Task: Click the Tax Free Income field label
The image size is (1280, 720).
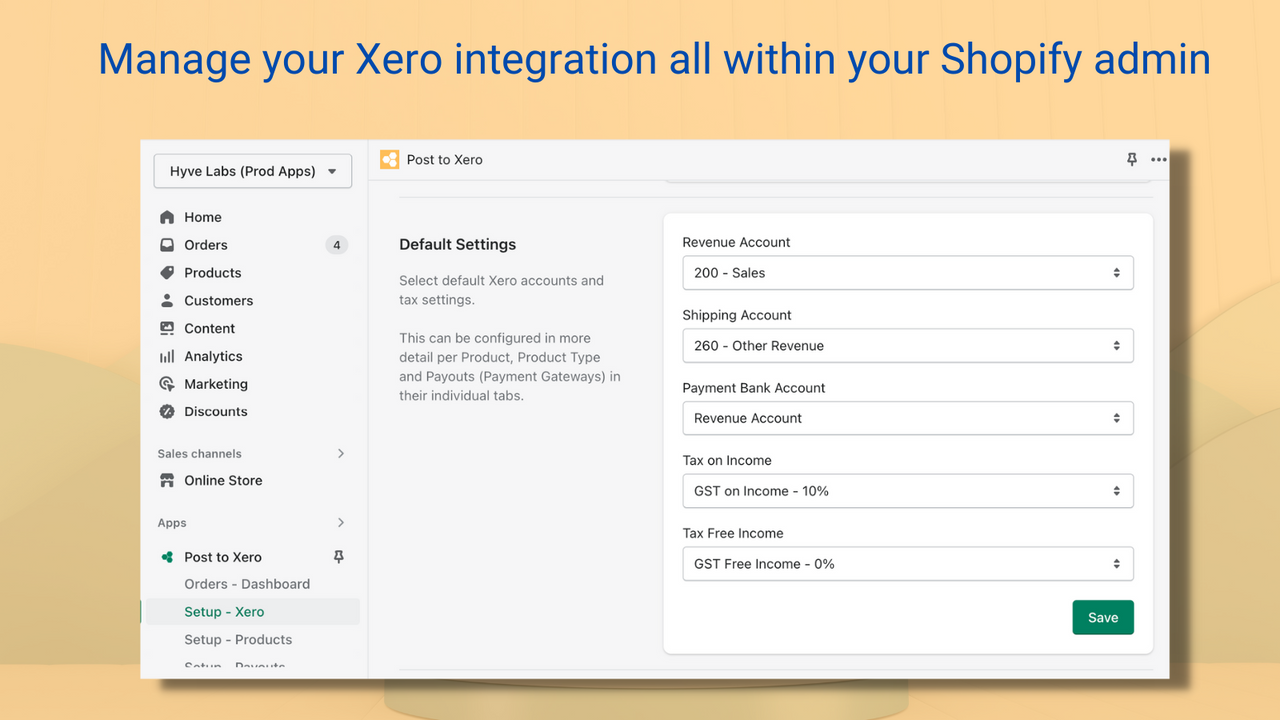Action: 733,533
